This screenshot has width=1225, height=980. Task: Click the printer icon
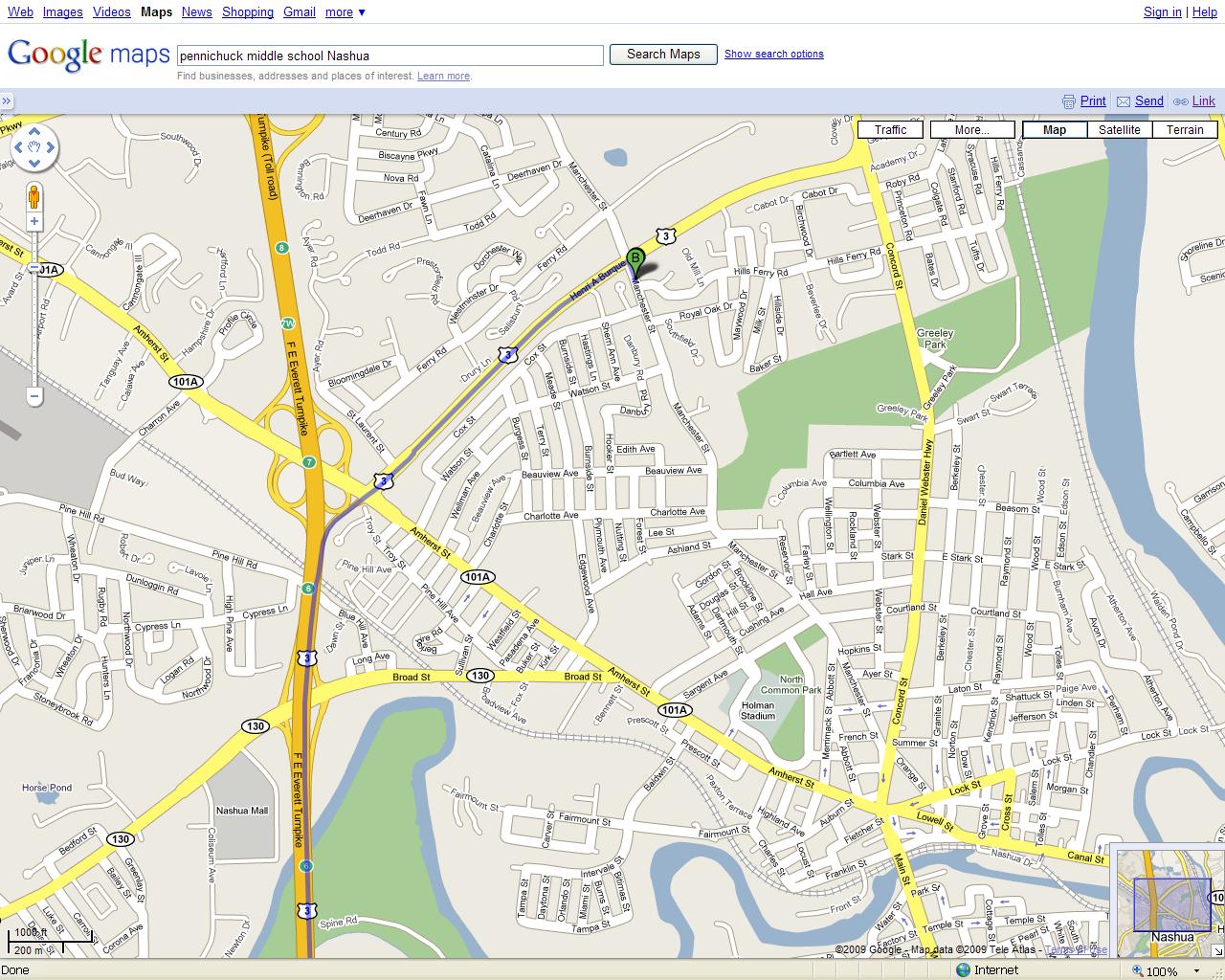pyautogui.click(x=1069, y=101)
